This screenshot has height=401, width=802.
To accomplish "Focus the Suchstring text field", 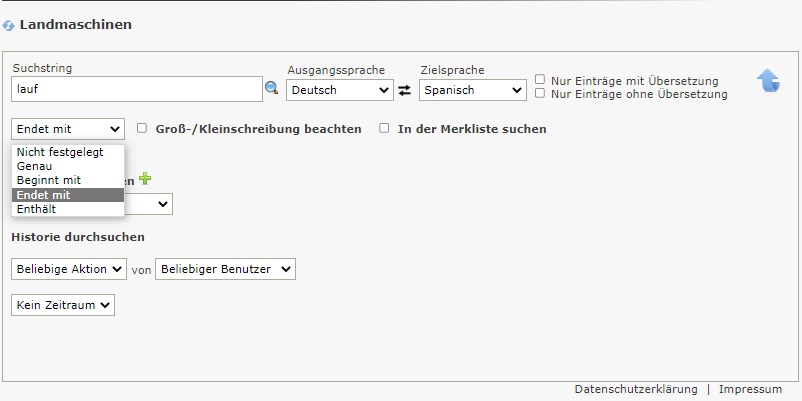I will [136, 89].
